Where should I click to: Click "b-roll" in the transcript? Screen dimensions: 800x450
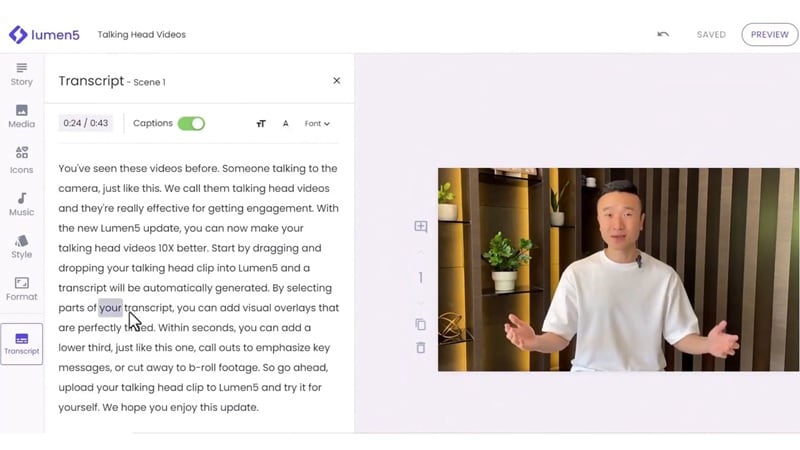coord(202,367)
